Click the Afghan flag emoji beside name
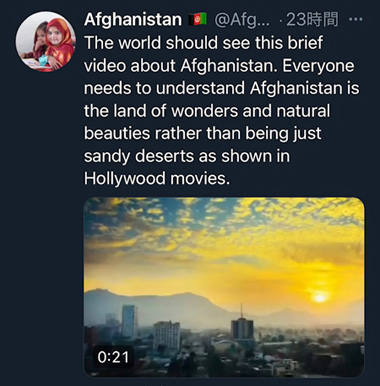380x386 pixels. 198,19
